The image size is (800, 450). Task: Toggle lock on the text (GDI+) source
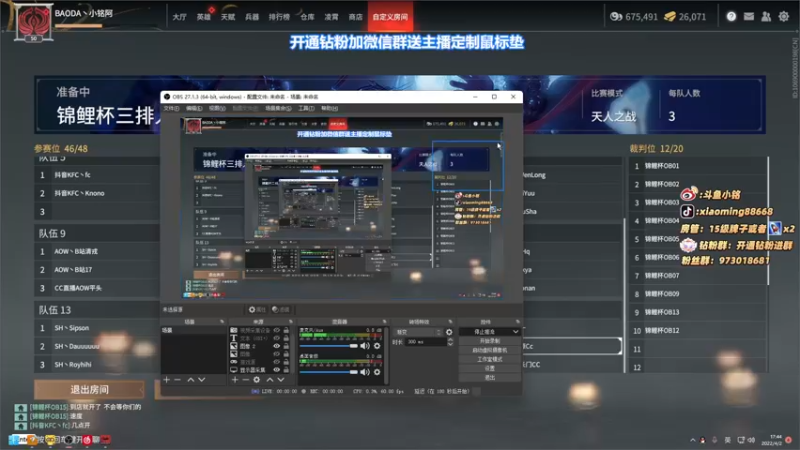click(286, 338)
